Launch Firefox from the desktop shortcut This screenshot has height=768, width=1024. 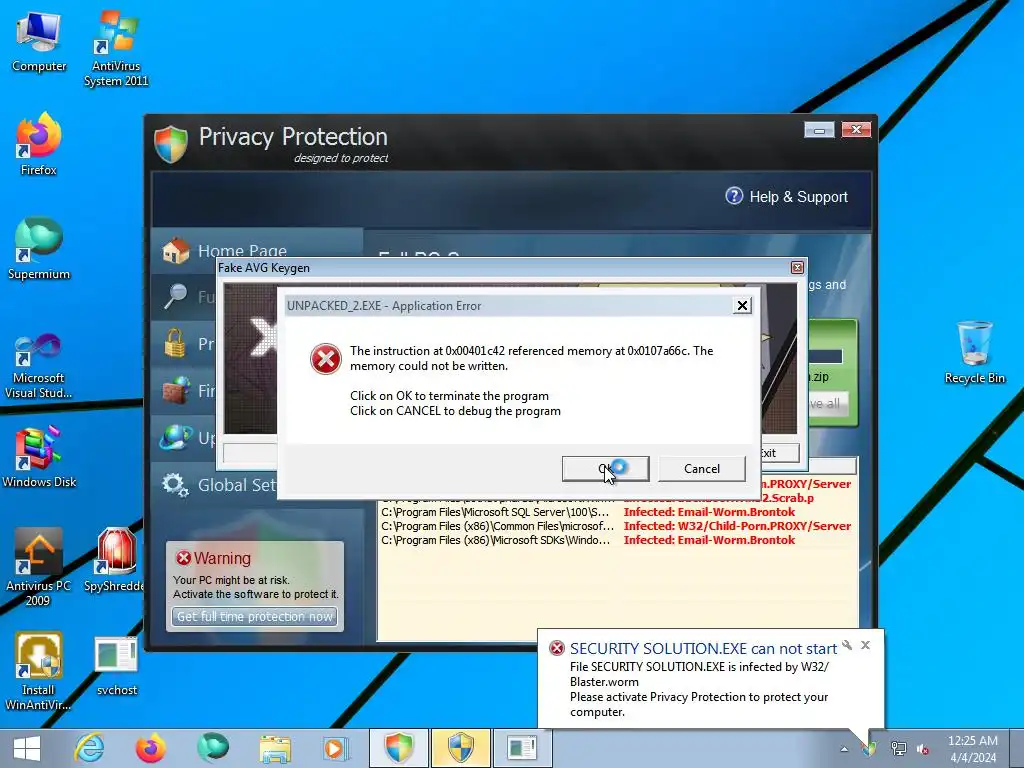39,144
